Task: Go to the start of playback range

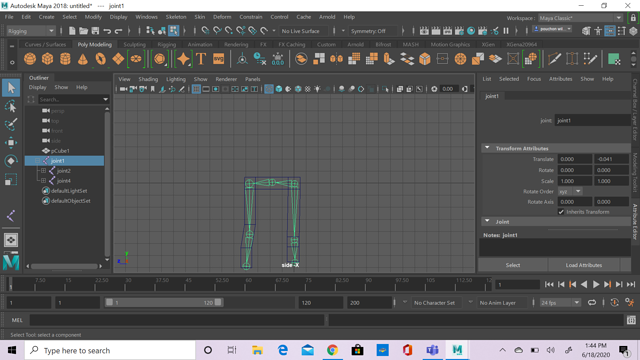Action: pos(549,284)
